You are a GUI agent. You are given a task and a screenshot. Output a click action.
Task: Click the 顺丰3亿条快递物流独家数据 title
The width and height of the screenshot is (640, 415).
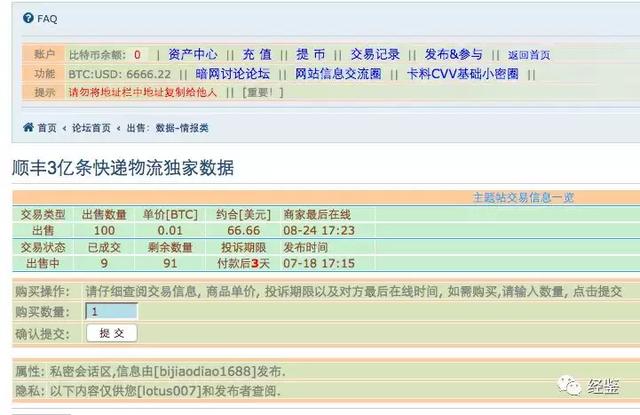click(123, 168)
